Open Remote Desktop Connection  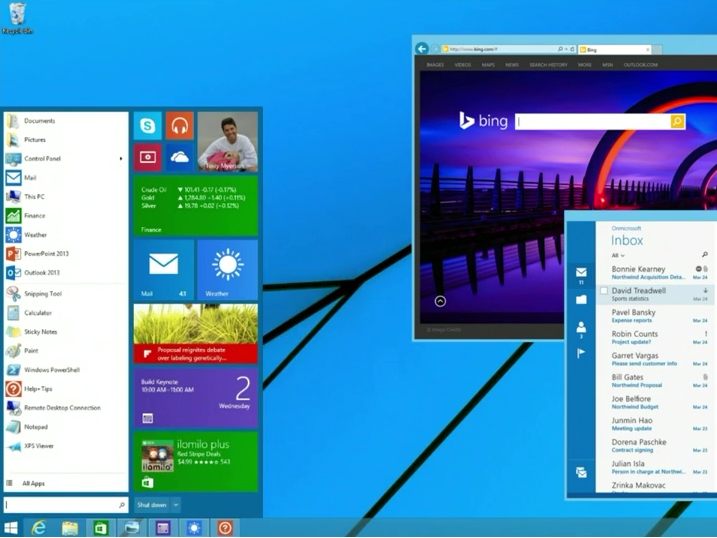point(65,408)
